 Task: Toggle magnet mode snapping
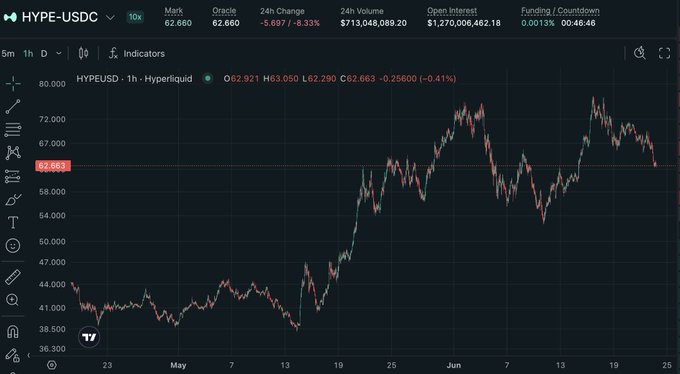tap(13, 332)
